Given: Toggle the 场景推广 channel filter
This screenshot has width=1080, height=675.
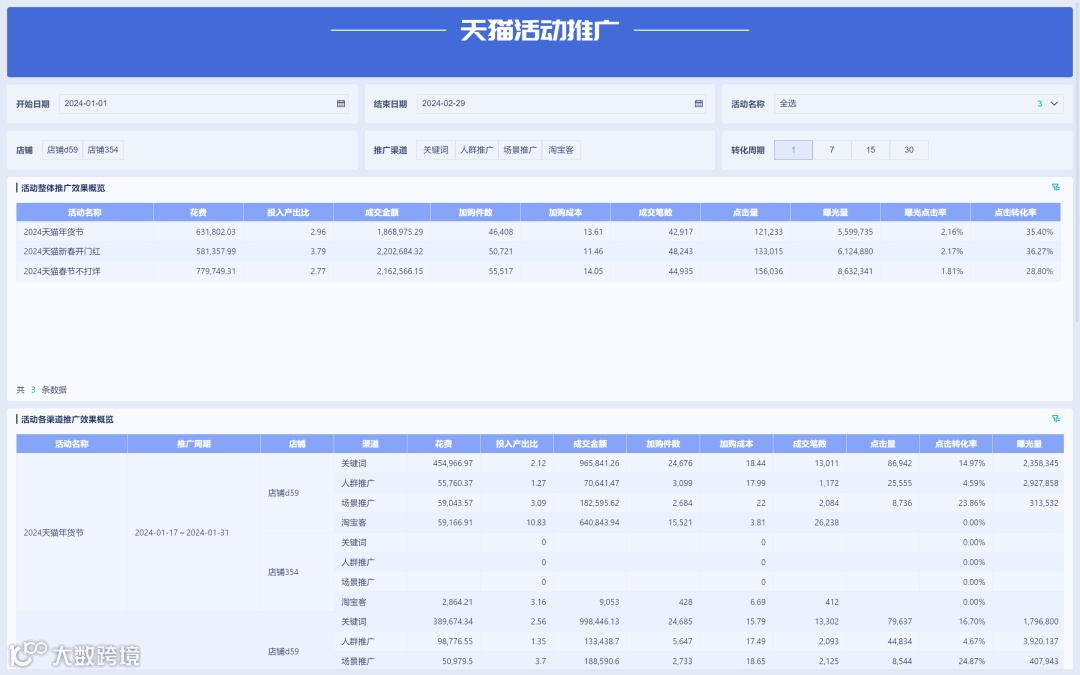Looking at the screenshot, I should click(x=520, y=150).
